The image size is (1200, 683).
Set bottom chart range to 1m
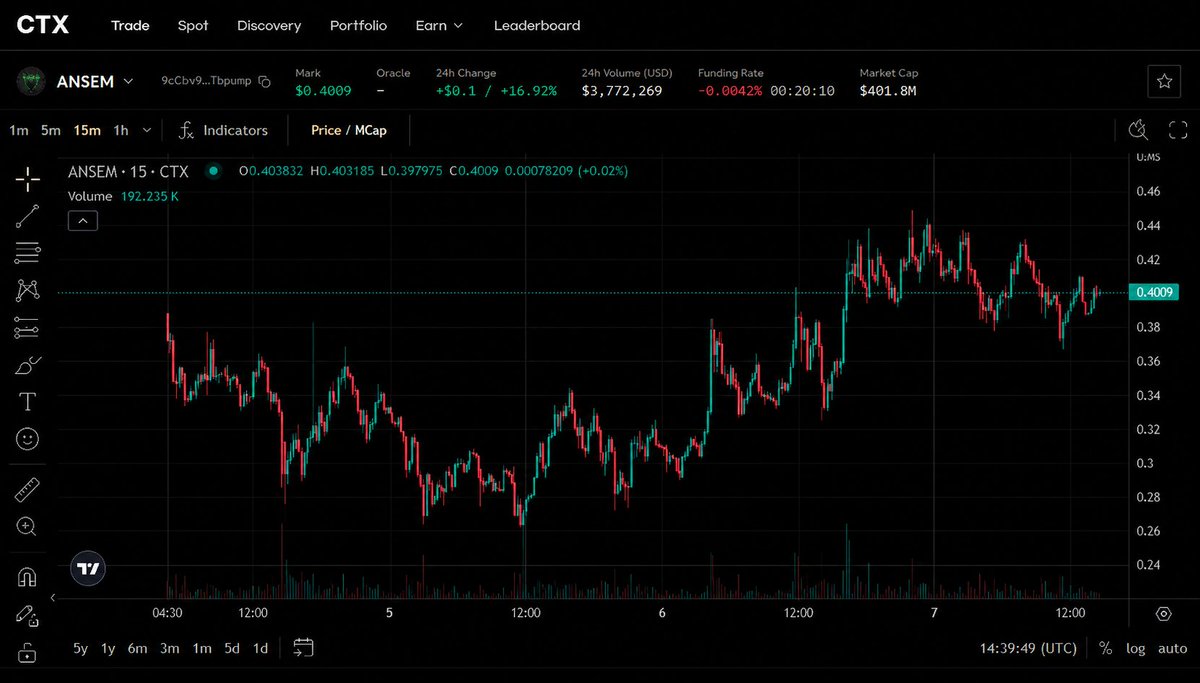point(202,648)
